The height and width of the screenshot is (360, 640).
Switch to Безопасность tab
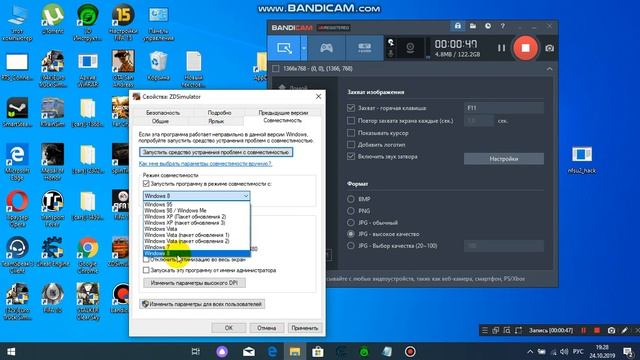(163, 113)
